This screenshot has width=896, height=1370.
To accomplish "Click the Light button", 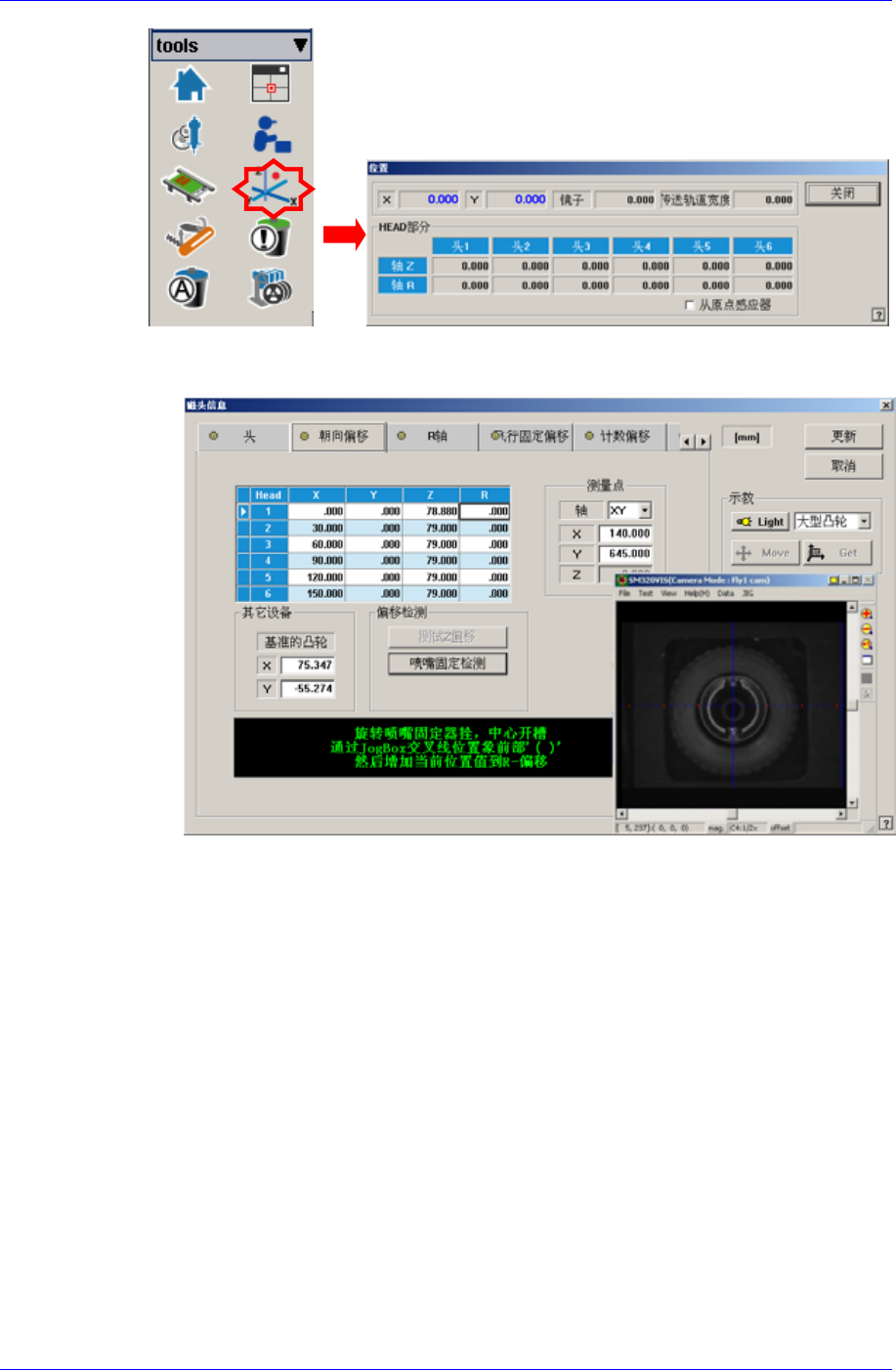I will tap(760, 522).
